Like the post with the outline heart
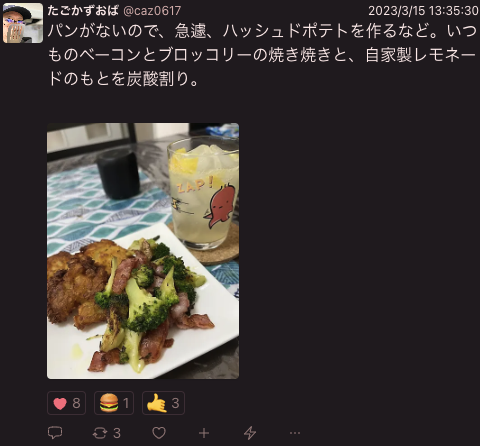 click(x=159, y=433)
